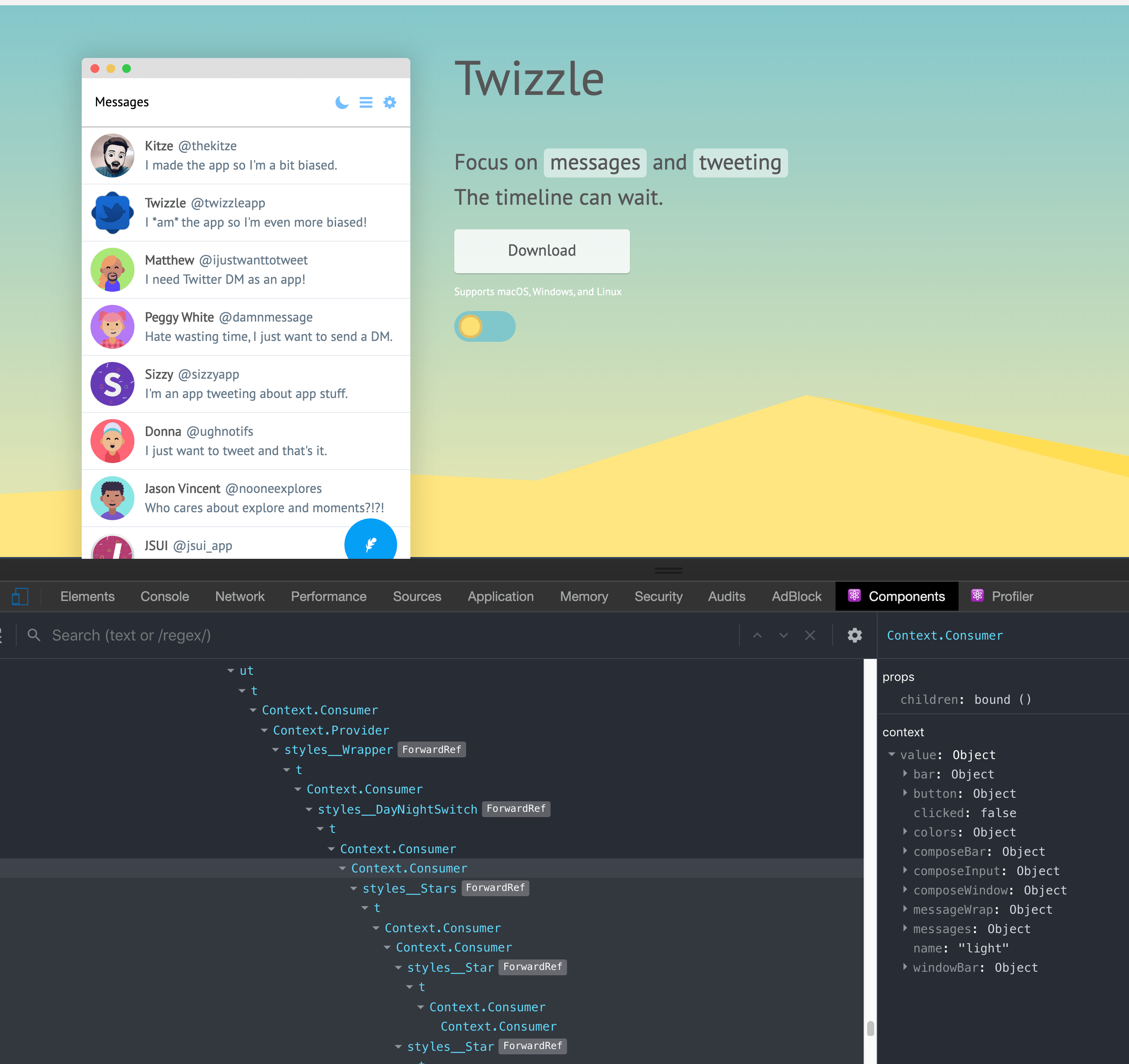The width and height of the screenshot is (1129, 1064).
Task: Toggle the day/night switch on homepage
Action: point(484,325)
